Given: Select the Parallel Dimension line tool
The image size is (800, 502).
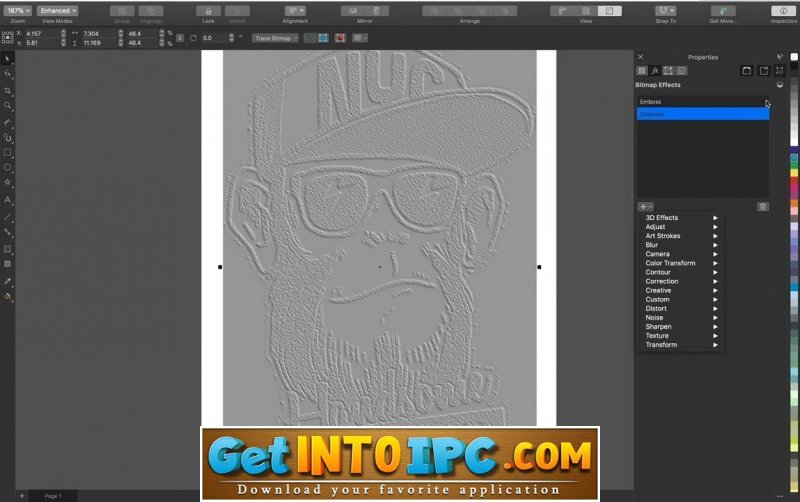Looking at the screenshot, I should point(7,217).
